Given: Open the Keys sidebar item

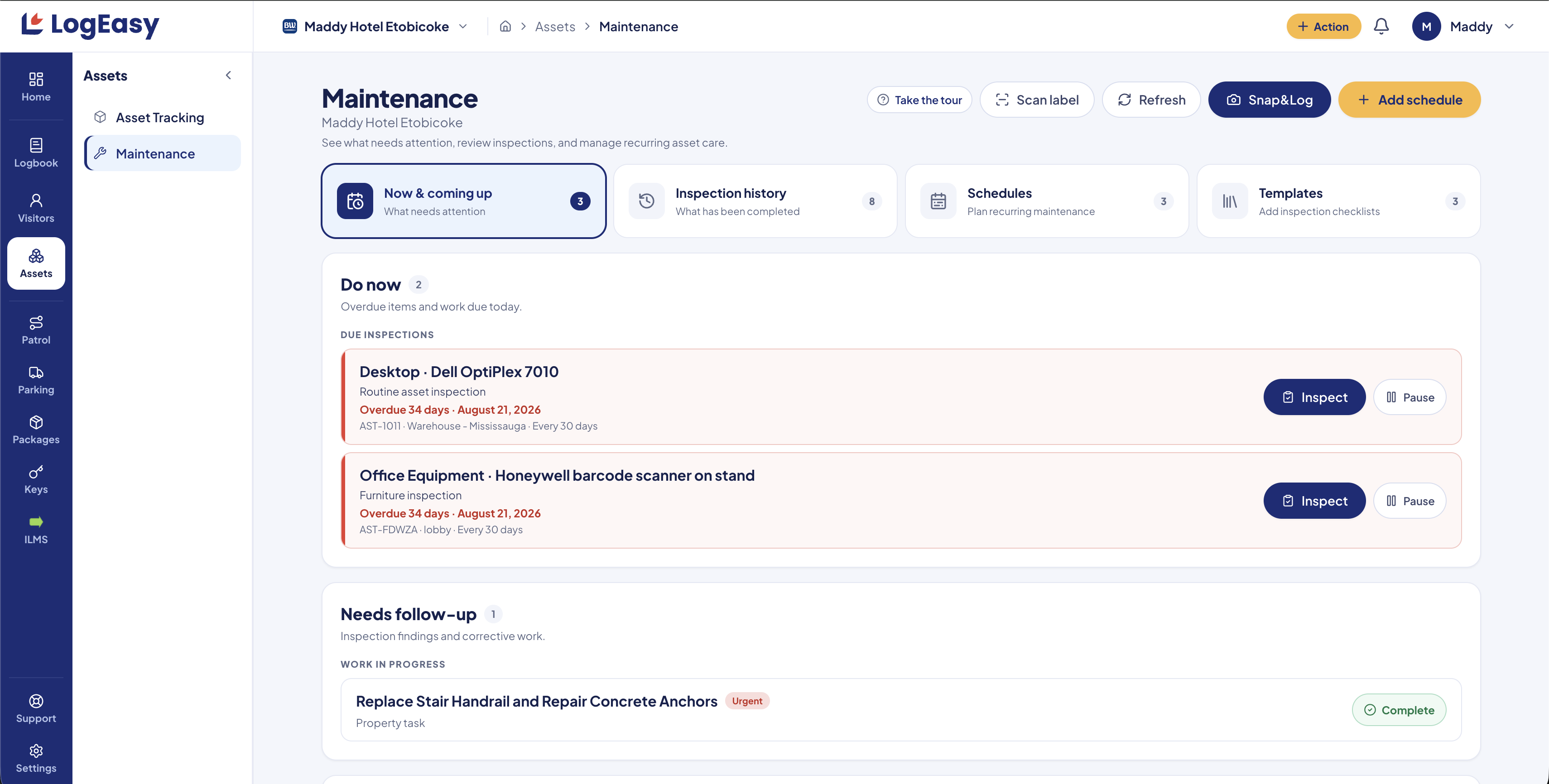Looking at the screenshot, I should 36,479.
